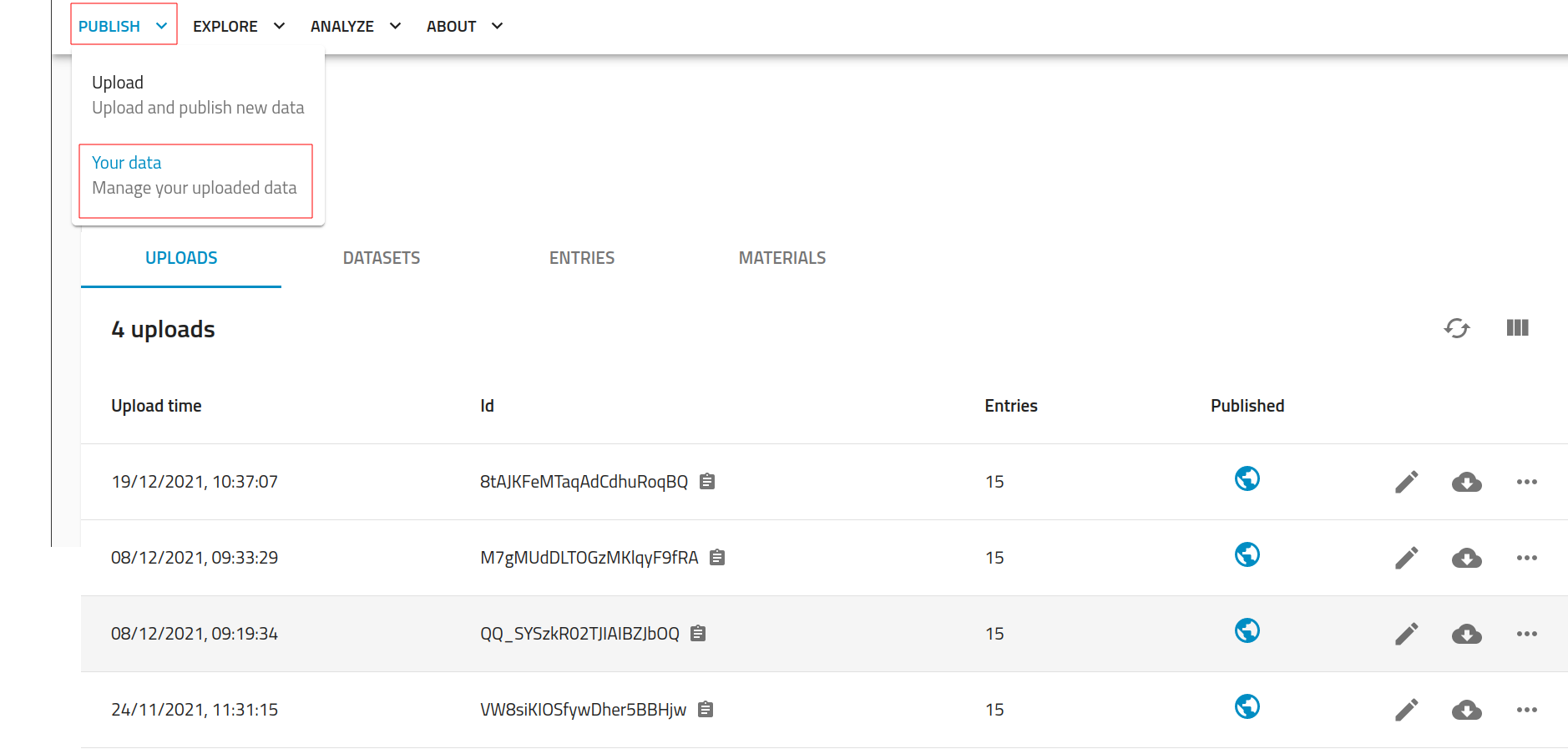Expand the About menu
This screenshot has height=749, width=1568.
(464, 26)
